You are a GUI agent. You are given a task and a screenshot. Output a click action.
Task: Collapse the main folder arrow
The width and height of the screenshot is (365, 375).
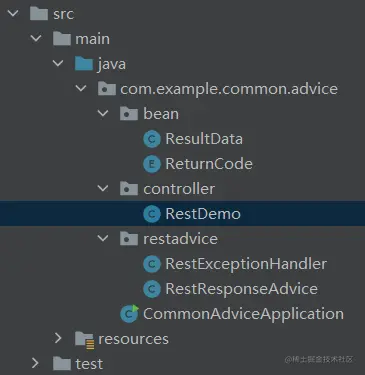(36, 38)
